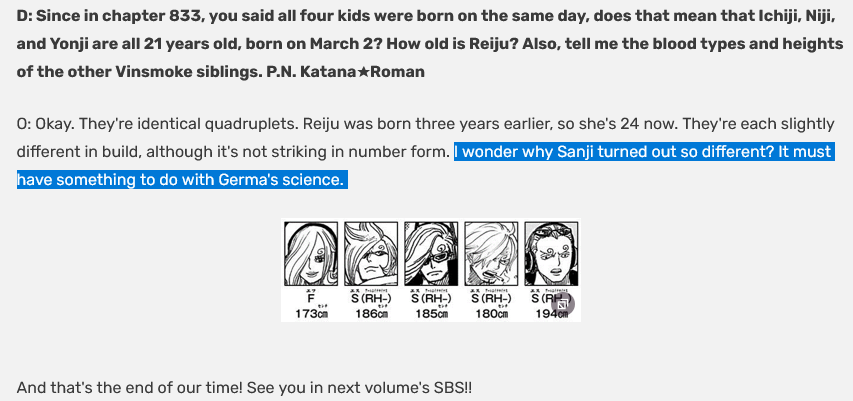Click the 186cm height label
Viewport: 853px width, 401px height.
[x=371, y=314]
